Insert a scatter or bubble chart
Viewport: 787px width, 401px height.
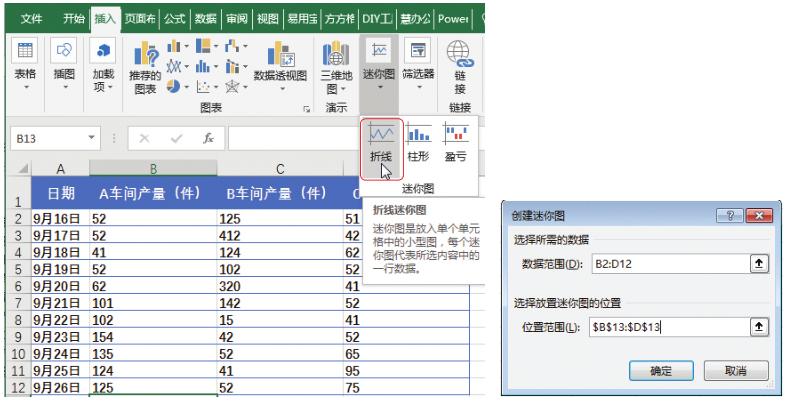click(x=203, y=86)
